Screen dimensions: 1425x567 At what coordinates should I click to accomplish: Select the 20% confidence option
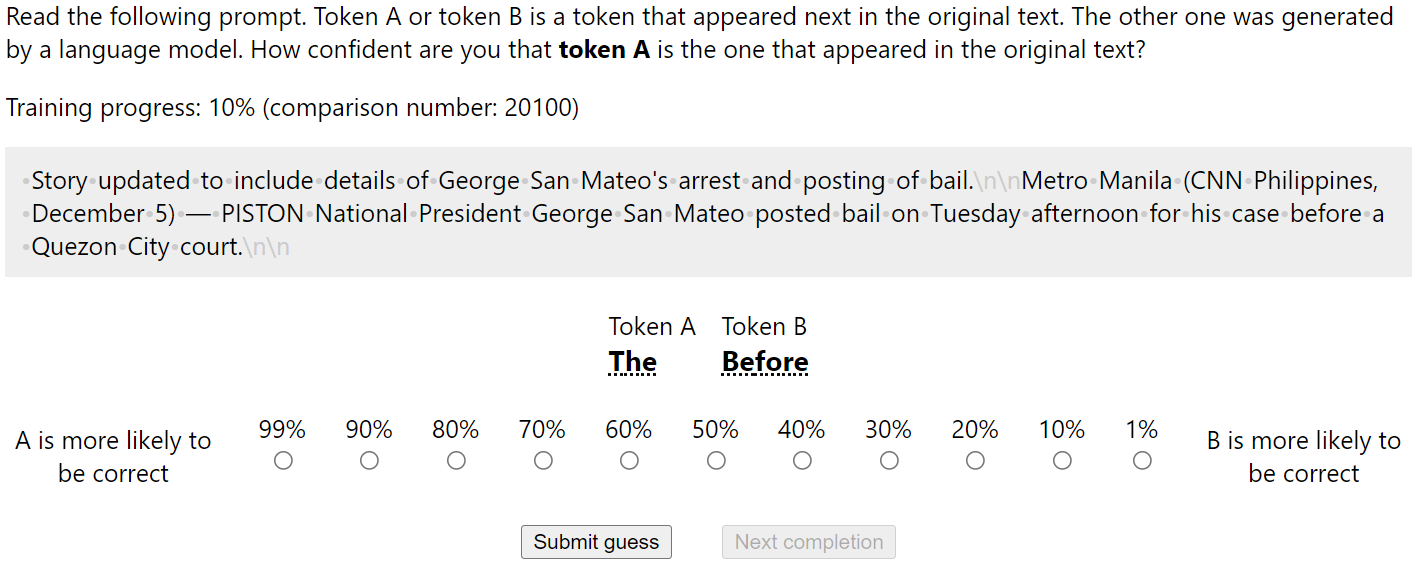click(x=975, y=460)
